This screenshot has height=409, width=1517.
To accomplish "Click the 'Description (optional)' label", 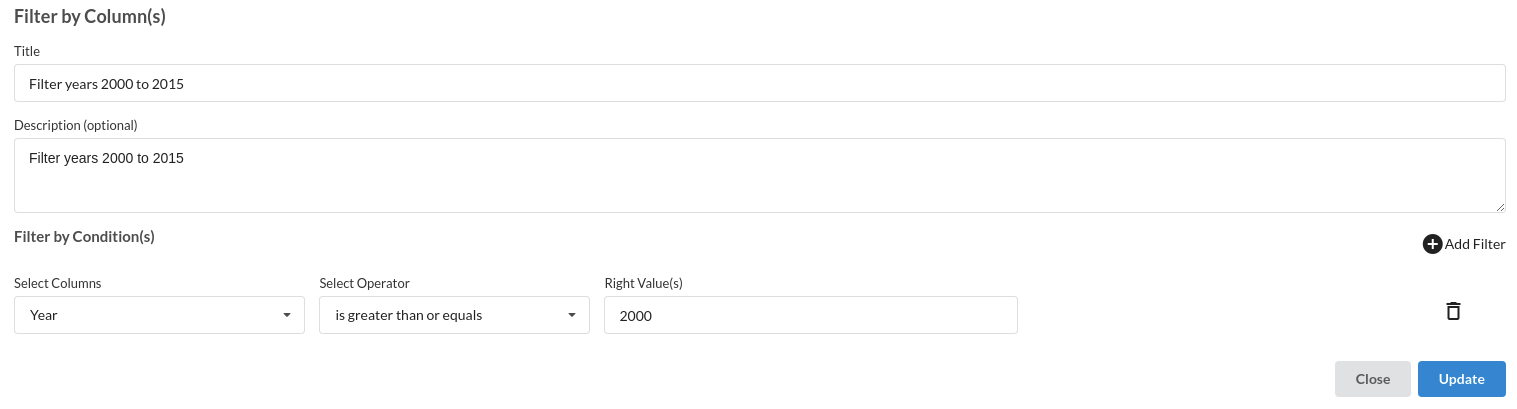I will (x=76, y=125).
